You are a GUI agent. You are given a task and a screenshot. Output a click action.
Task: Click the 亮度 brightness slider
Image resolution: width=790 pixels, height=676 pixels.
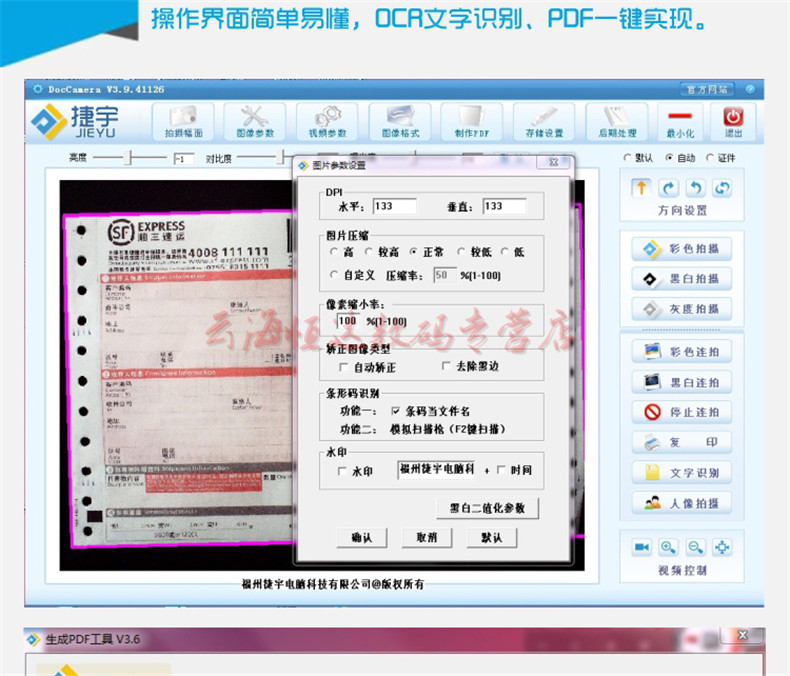click(129, 158)
